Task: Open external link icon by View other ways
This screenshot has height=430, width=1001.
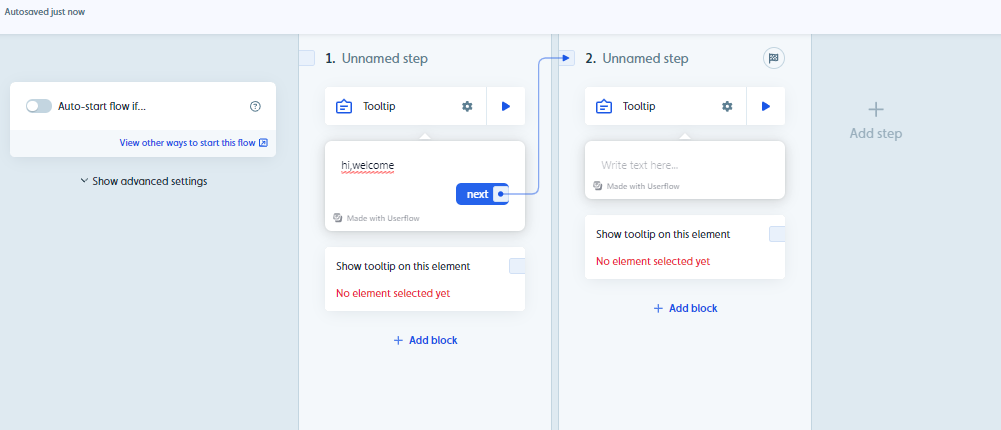Action: click(264, 143)
